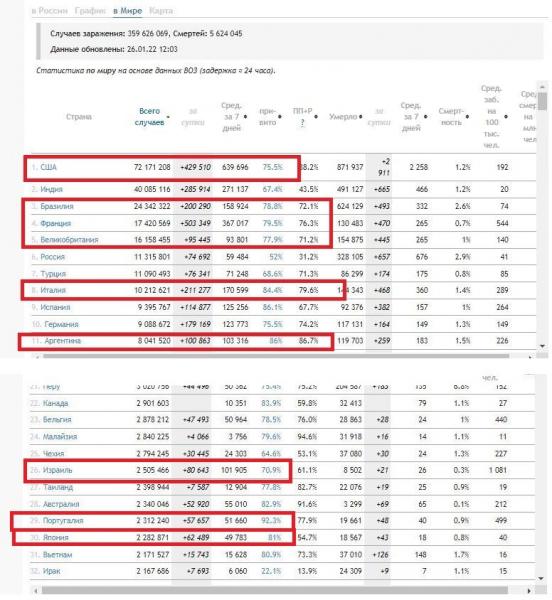Open country link «Россия»
This screenshot has height=600, width=552.
[52, 257]
